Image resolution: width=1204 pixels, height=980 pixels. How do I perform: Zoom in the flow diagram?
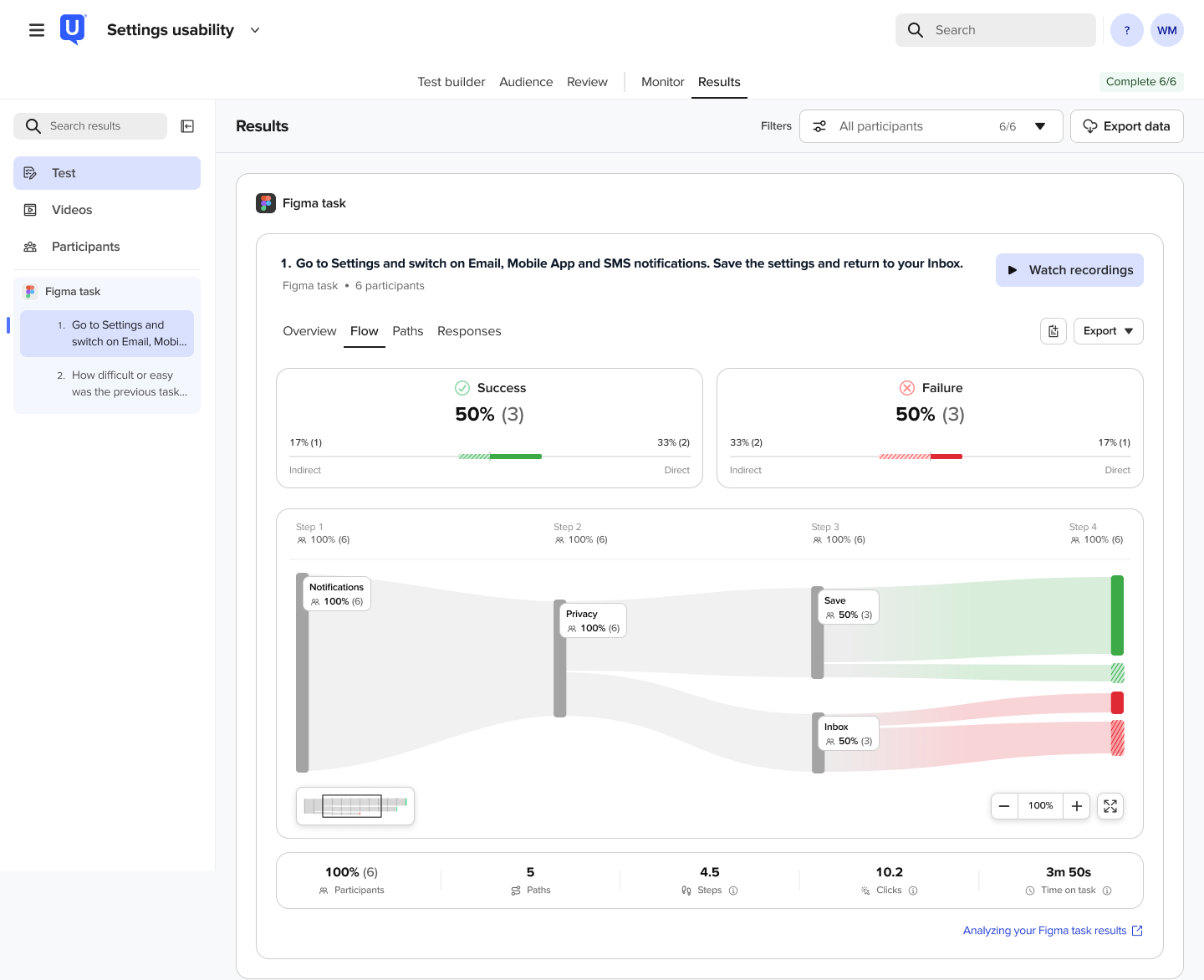point(1077,806)
